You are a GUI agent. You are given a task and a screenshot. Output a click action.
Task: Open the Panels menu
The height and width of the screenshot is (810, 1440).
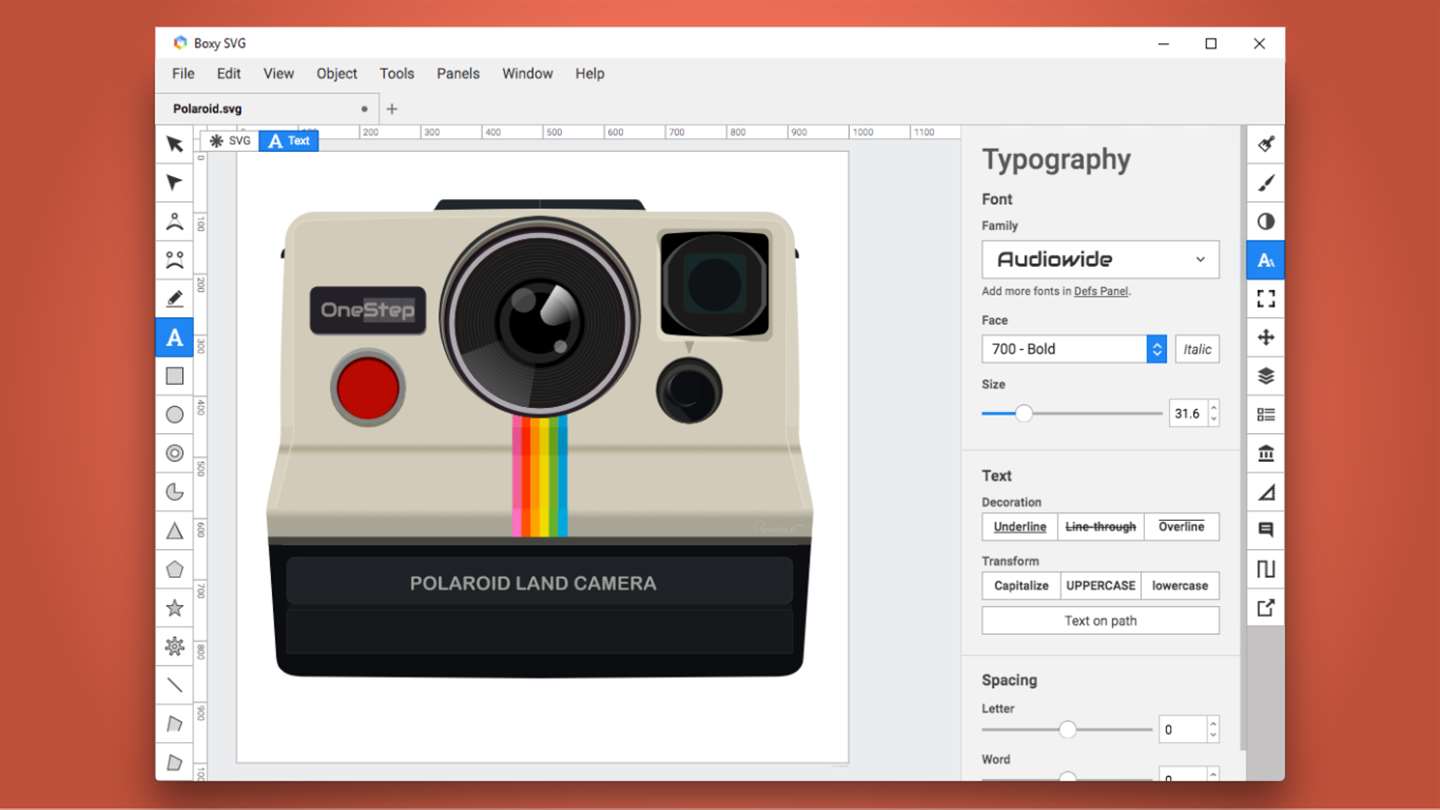458,73
